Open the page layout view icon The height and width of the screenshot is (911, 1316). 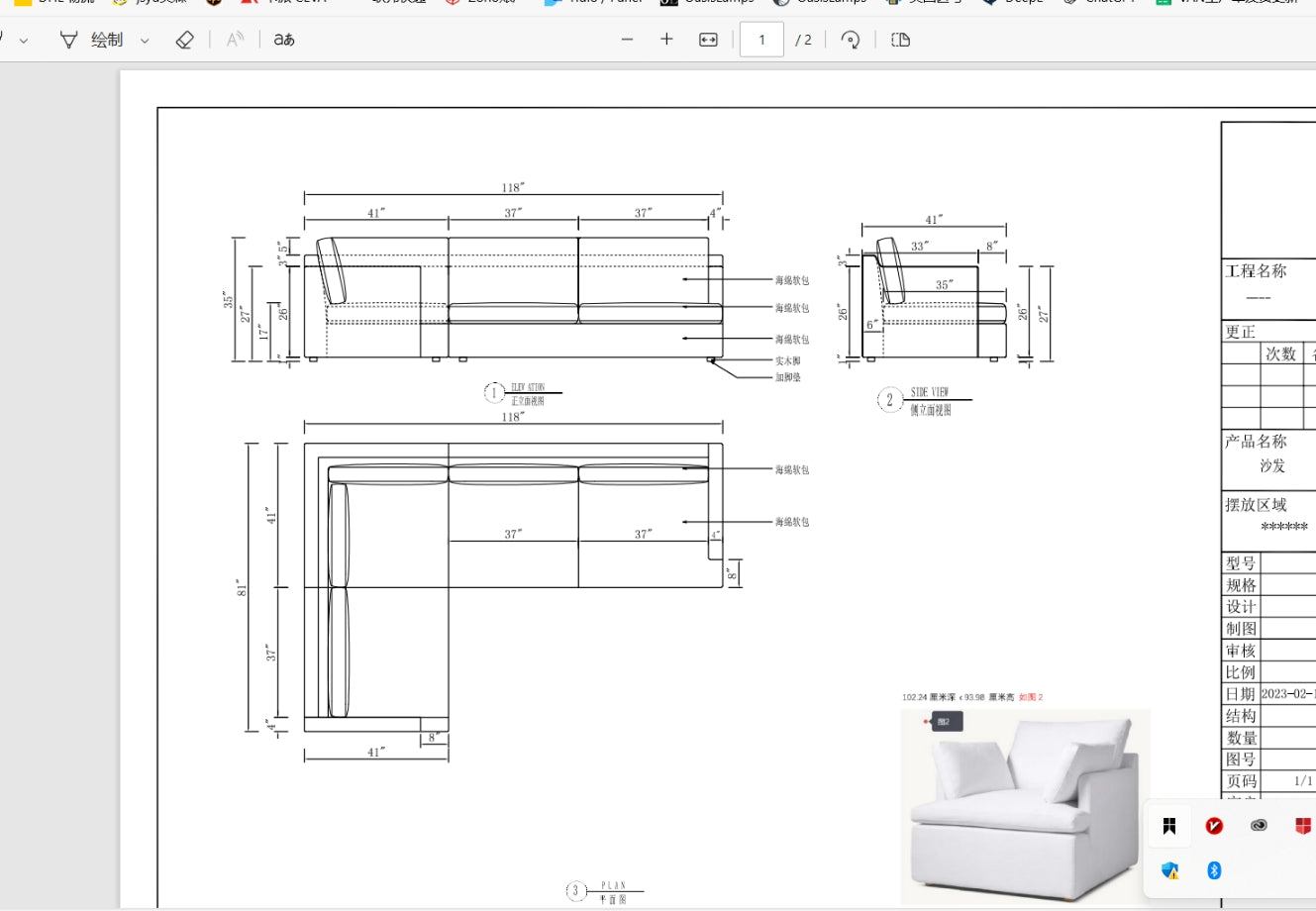point(899,40)
